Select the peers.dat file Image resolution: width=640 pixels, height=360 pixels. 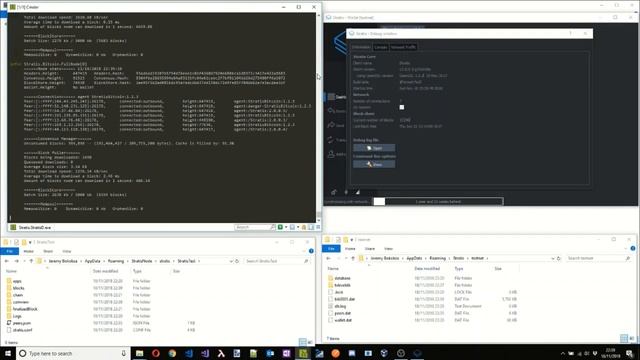point(342,313)
